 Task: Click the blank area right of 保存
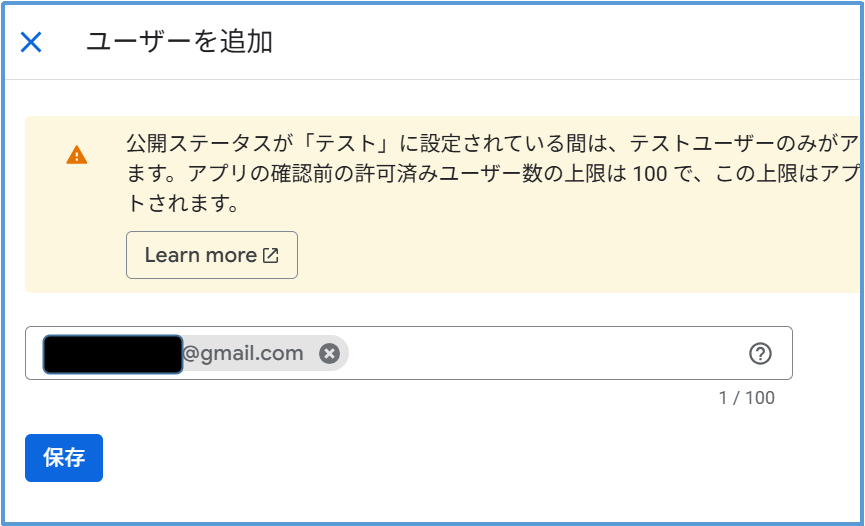pos(400,460)
